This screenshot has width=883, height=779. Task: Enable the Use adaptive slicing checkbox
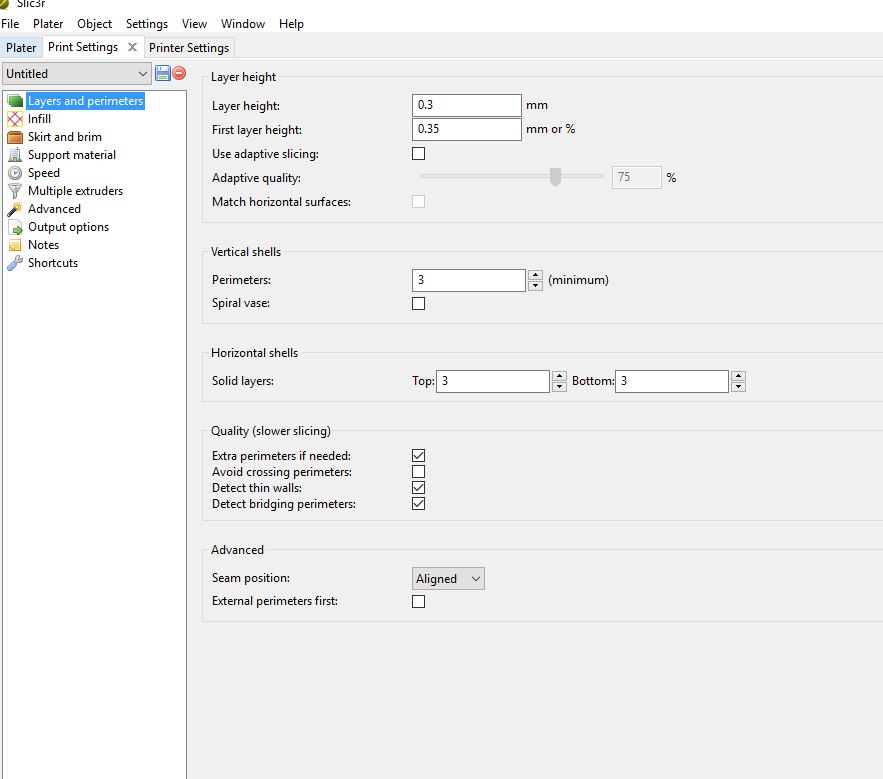coord(418,154)
